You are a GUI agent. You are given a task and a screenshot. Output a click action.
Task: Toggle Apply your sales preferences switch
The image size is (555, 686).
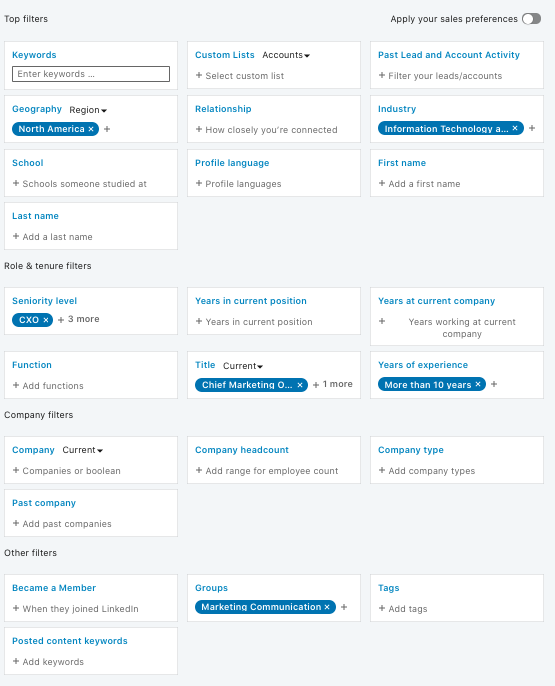(x=531, y=19)
